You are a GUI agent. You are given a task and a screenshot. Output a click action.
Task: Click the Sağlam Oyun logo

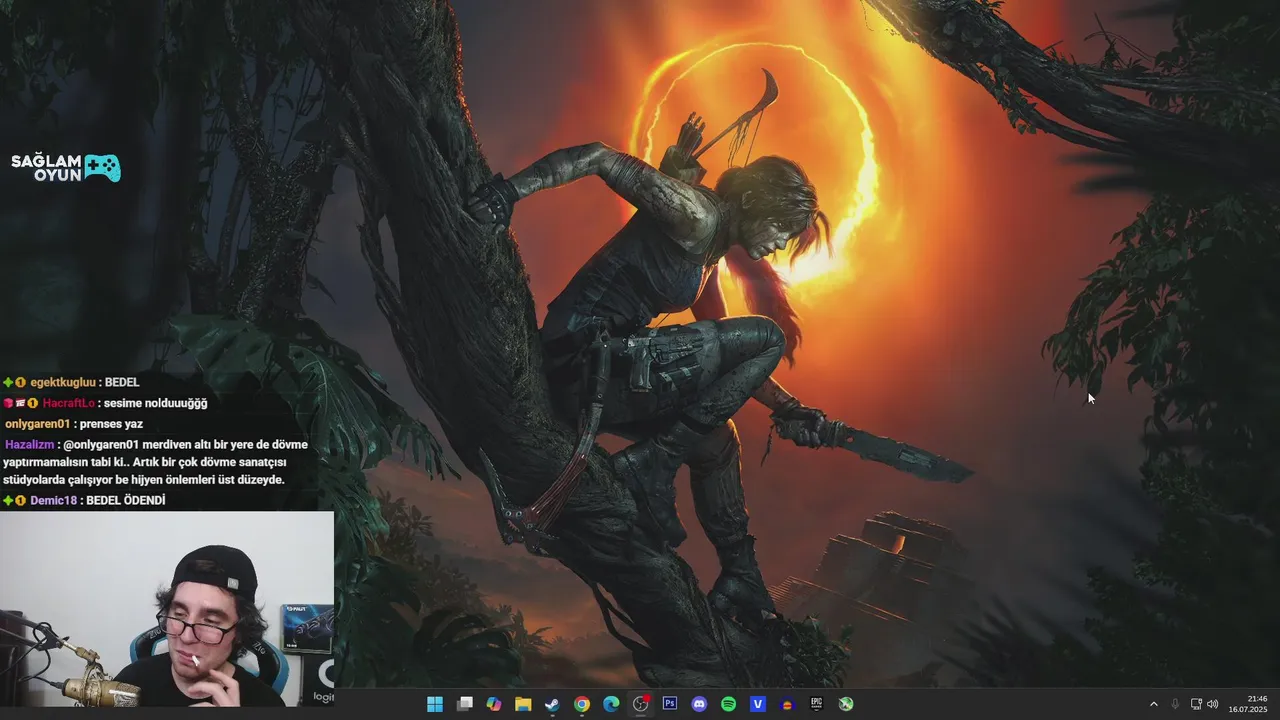(x=66, y=168)
